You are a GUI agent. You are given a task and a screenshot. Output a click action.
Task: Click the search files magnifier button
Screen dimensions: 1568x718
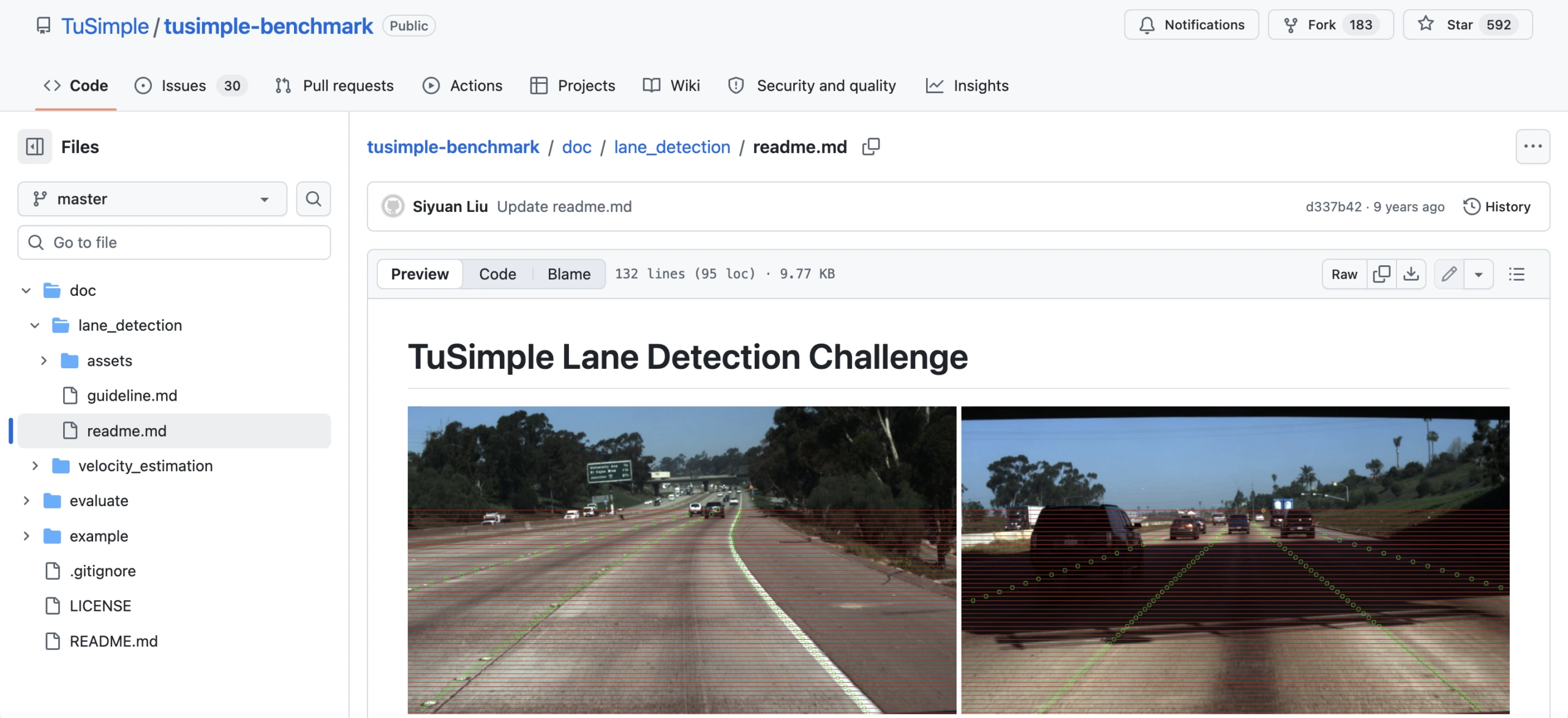[x=314, y=198]
